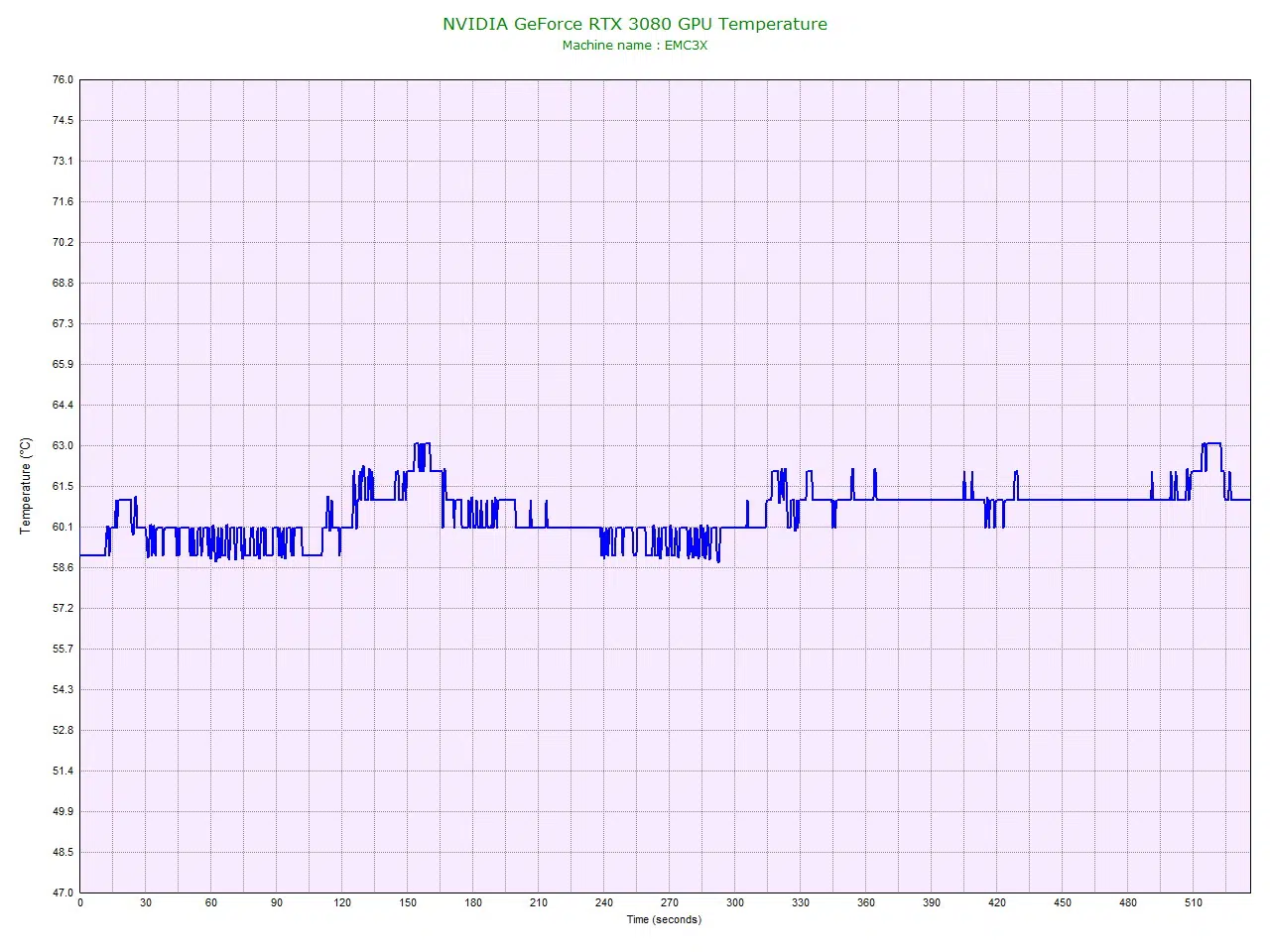Click the 240 seconds time axis tick
The height and width of the screenshot is (952, 1270).
(604, 902)
